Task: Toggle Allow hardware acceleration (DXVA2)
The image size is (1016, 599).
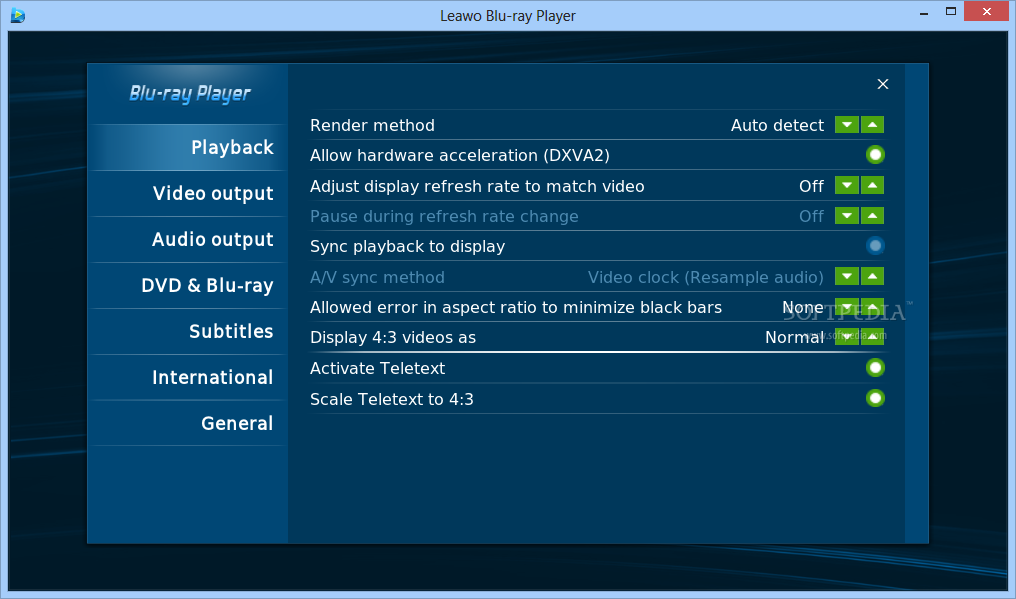Action: tap(875, 155)
